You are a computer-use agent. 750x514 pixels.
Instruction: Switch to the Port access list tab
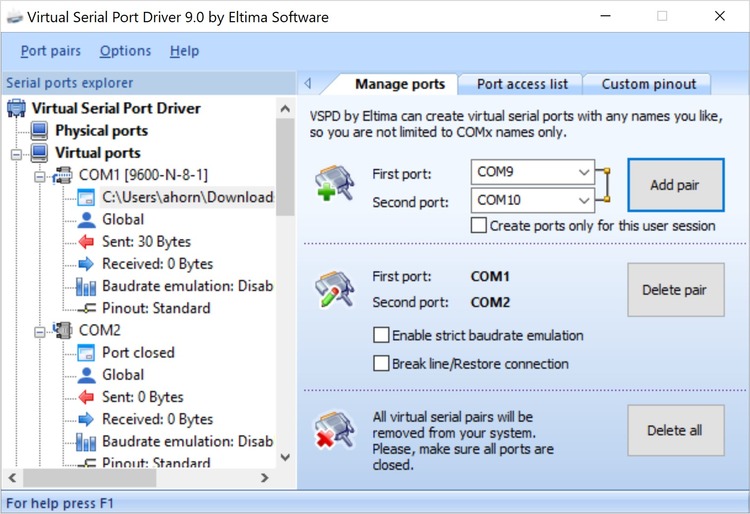point(522,84)
